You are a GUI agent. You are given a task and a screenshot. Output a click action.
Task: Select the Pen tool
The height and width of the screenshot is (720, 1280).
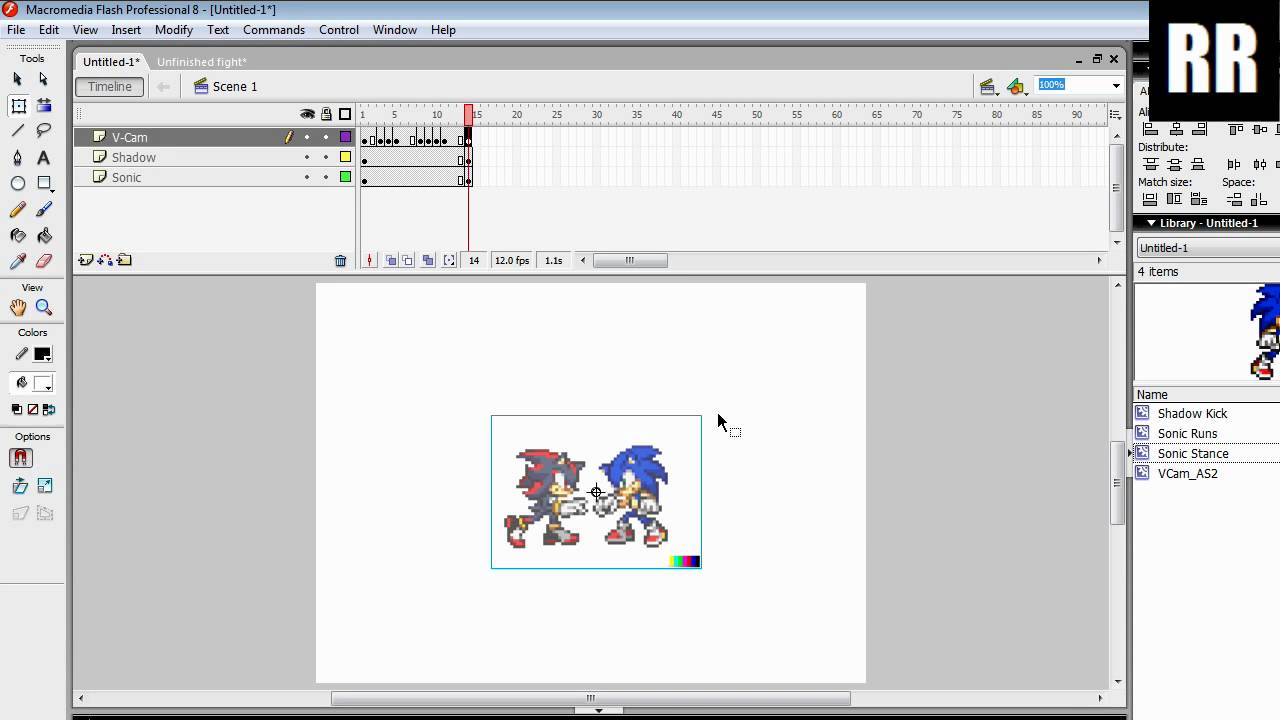[17, 158]
